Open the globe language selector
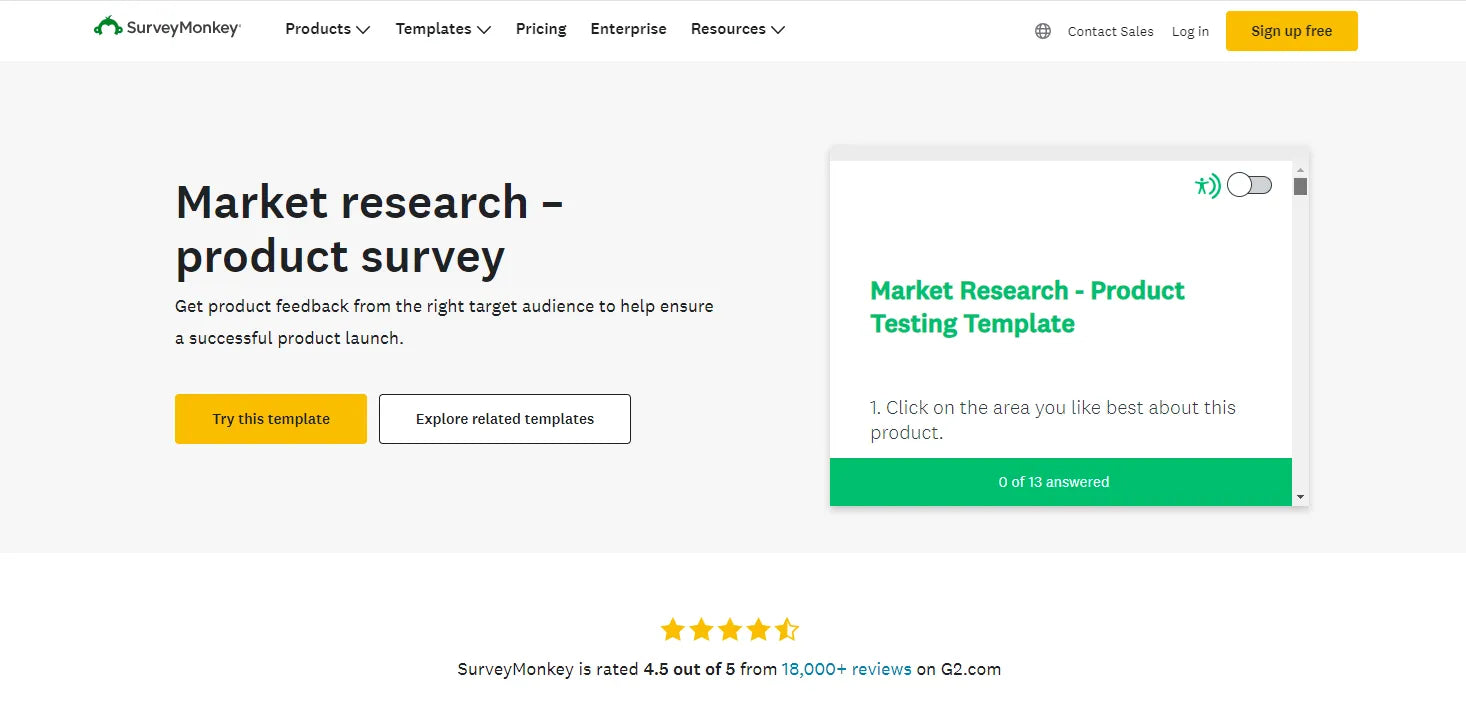1466x704 pixels. 1043,31
